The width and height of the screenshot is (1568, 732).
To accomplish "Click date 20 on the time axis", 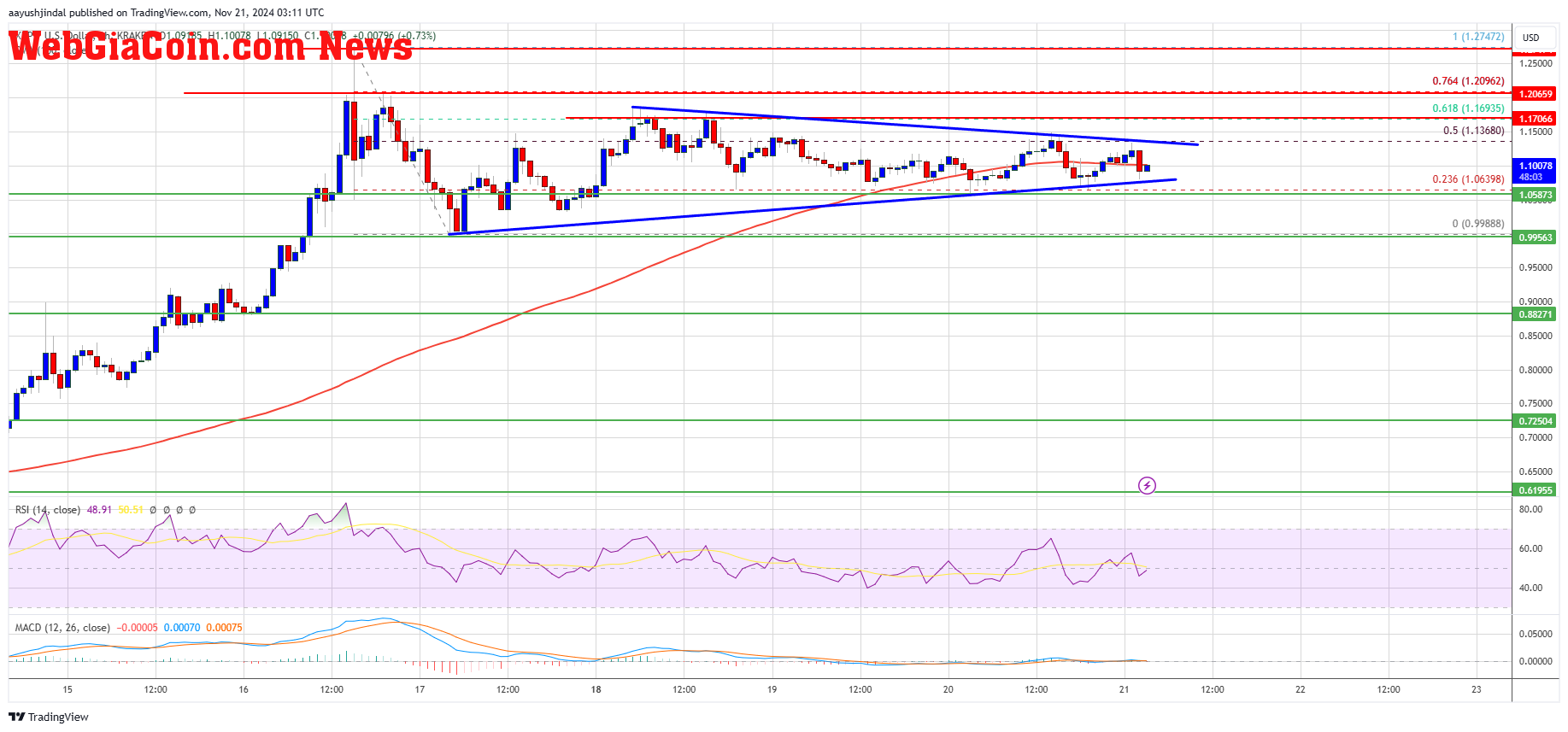I will tap(948, 689).
